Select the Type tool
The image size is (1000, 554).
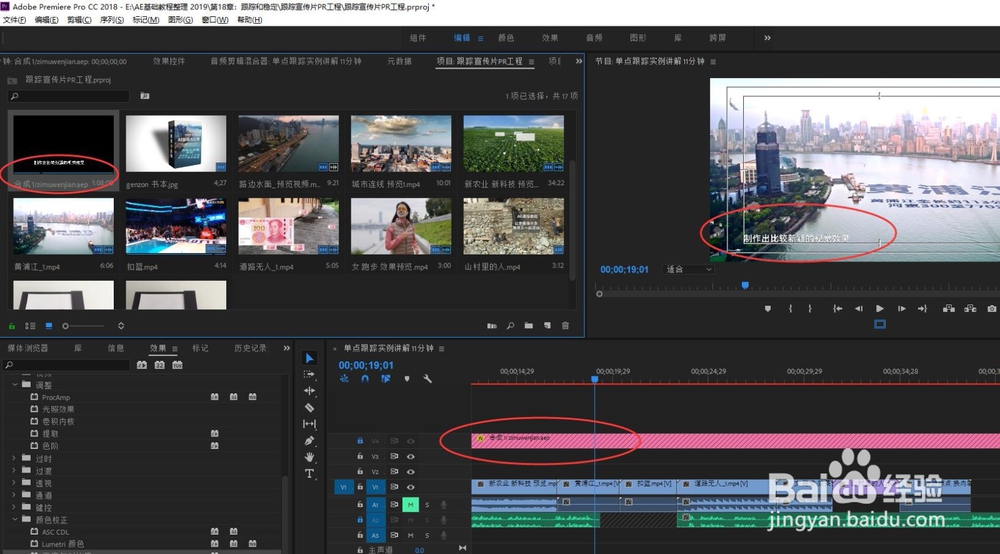pos(309,473)
